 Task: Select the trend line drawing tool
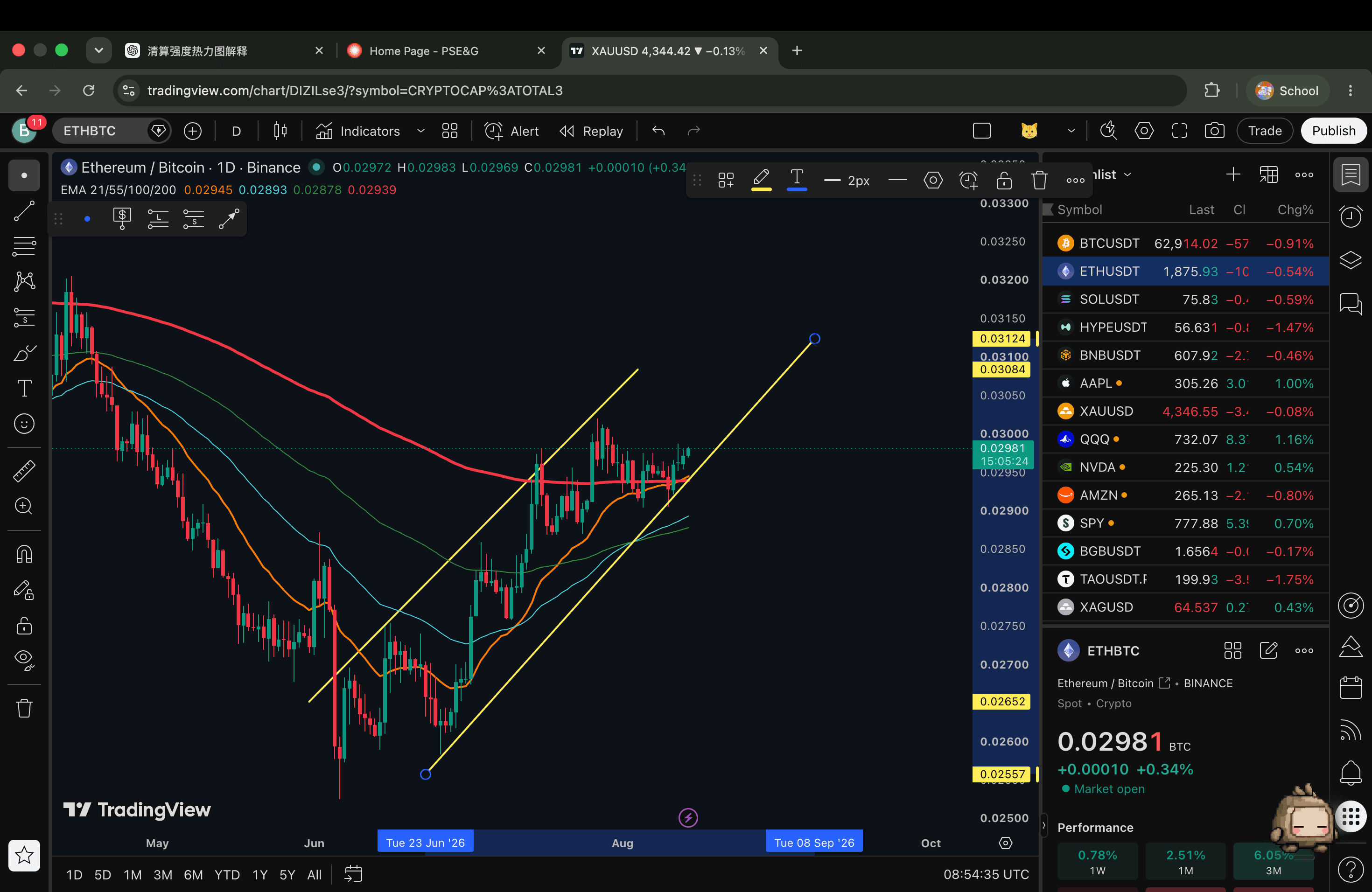coord(24,211)
